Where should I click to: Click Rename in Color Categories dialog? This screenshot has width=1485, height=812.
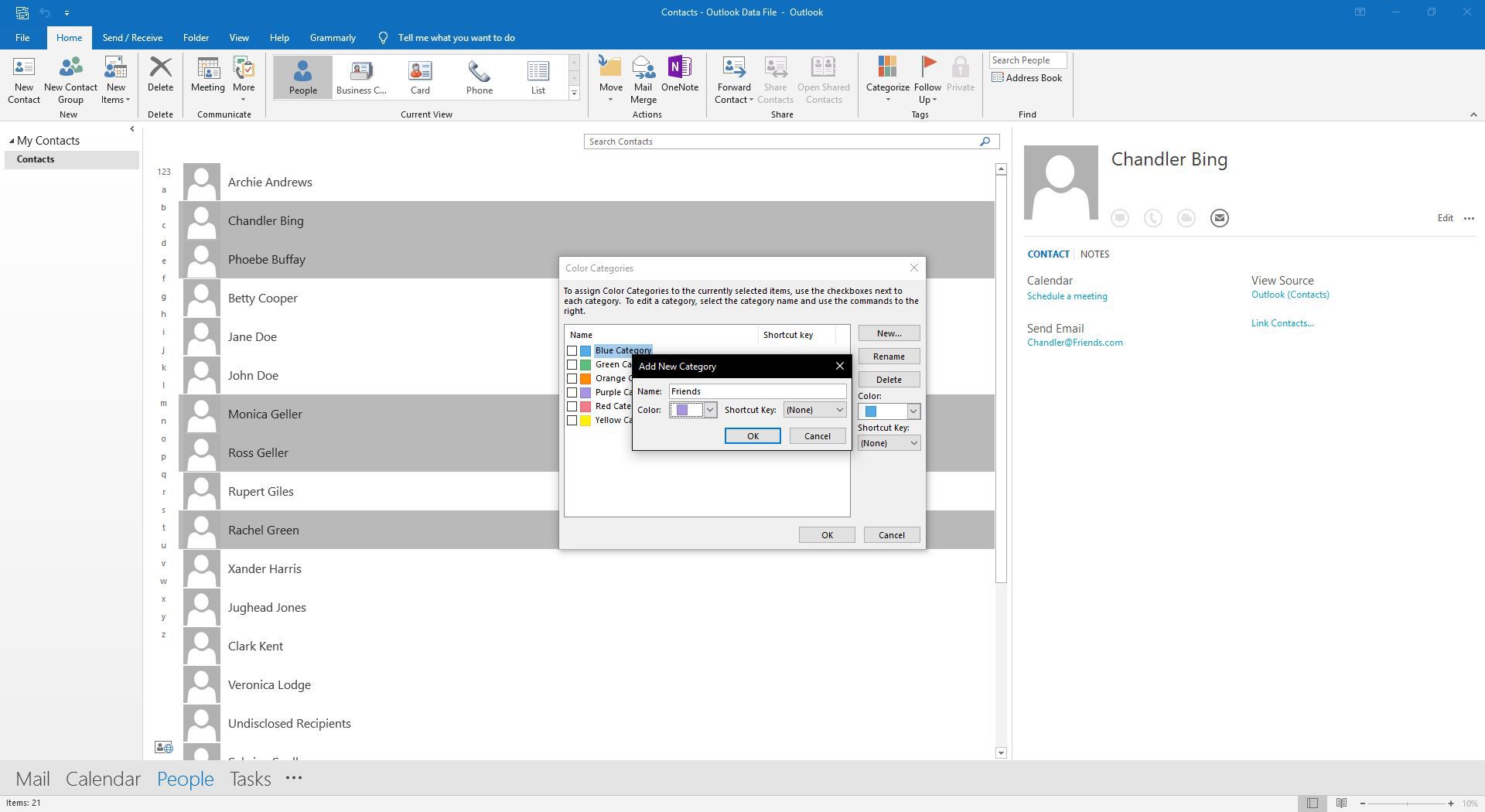[x=889, y=357]
